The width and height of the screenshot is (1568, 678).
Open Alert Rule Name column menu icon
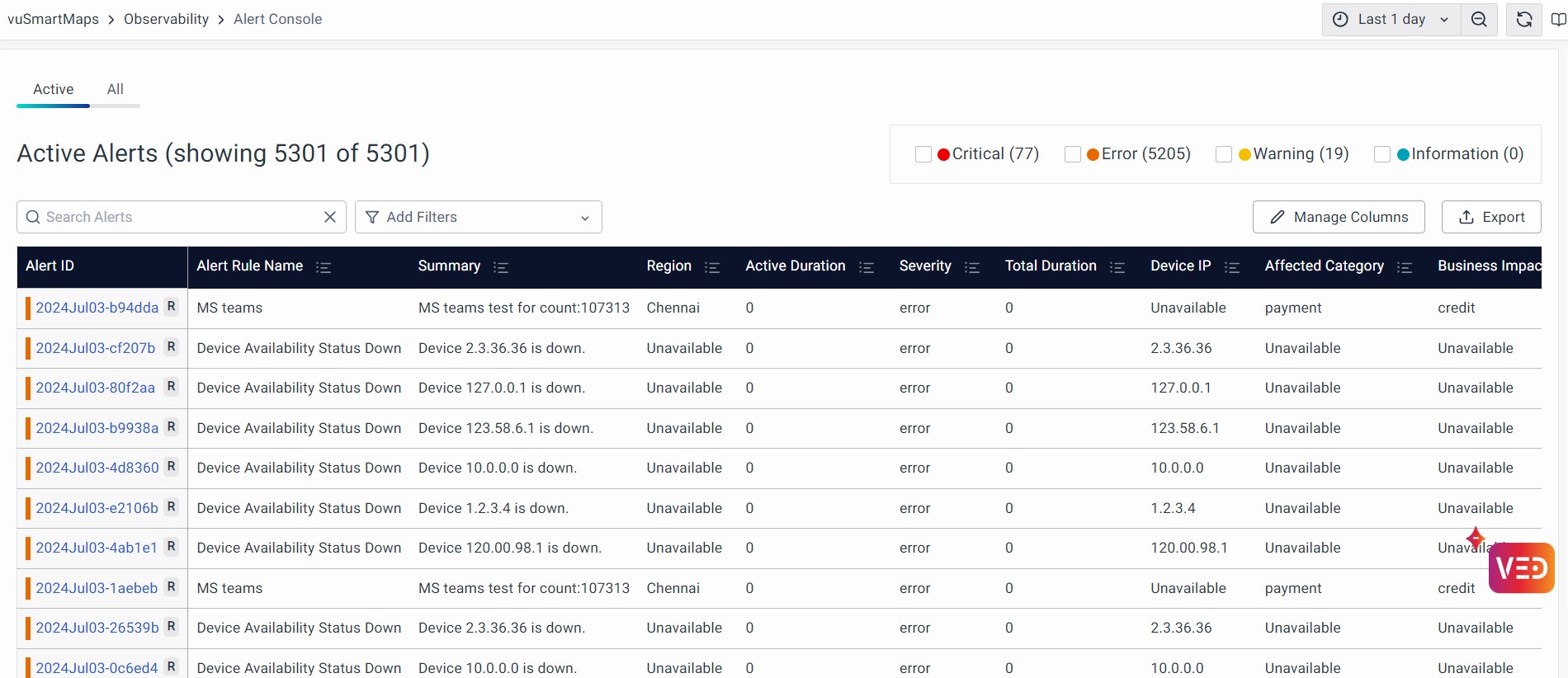click(324, 267)
